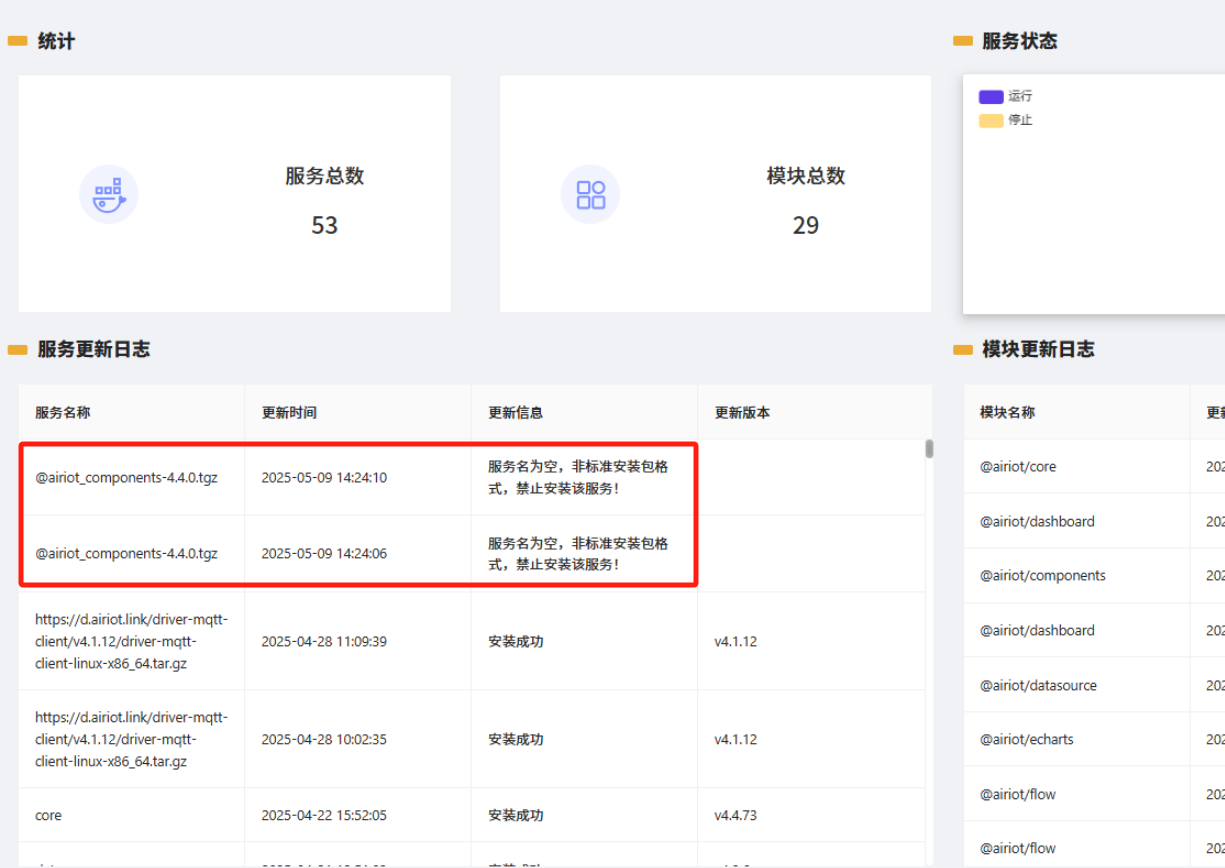The width and height of the screenshot is (1225, 868).
Task: Toggle the yellow 停止 legend swatch
Action: point(991,120)
